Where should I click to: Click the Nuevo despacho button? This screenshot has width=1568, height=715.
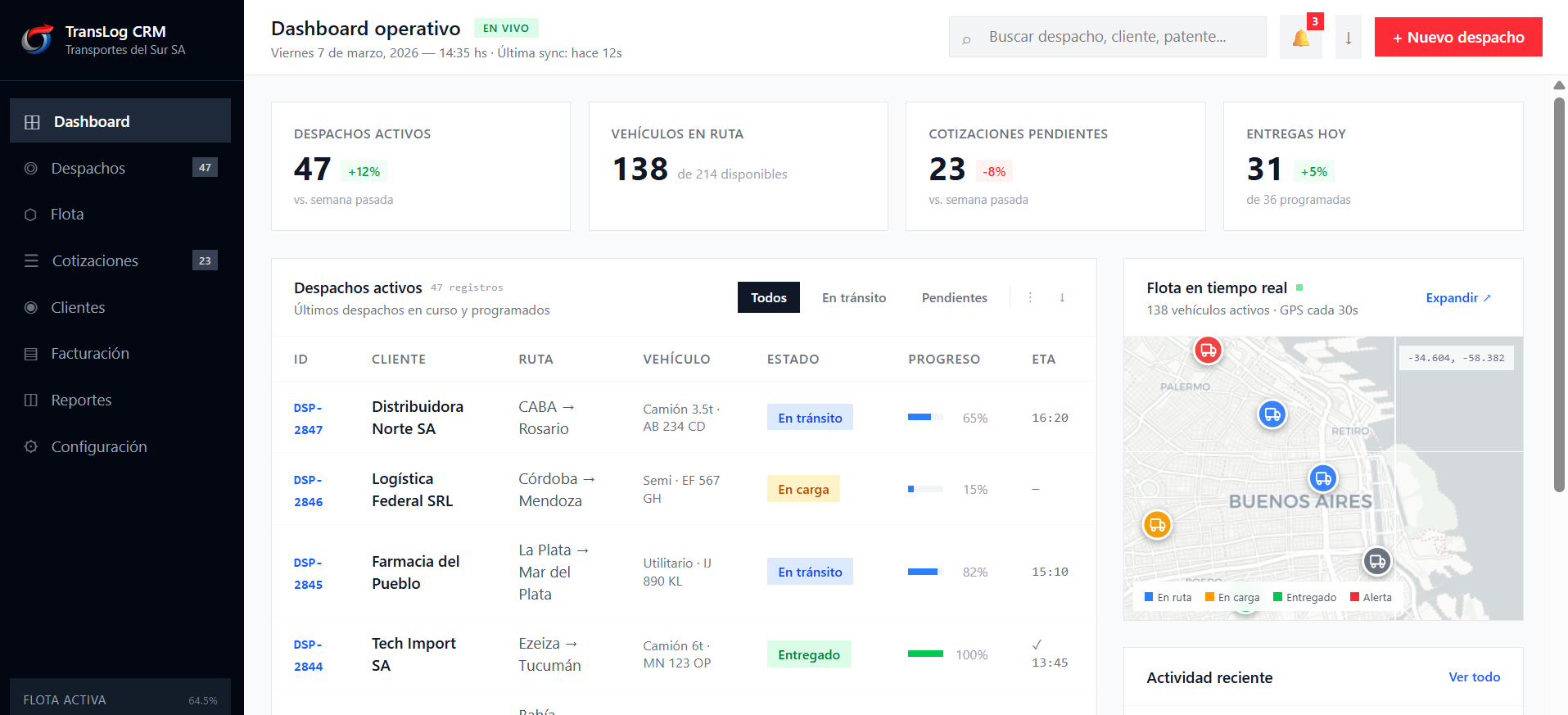pos(1457,38)
